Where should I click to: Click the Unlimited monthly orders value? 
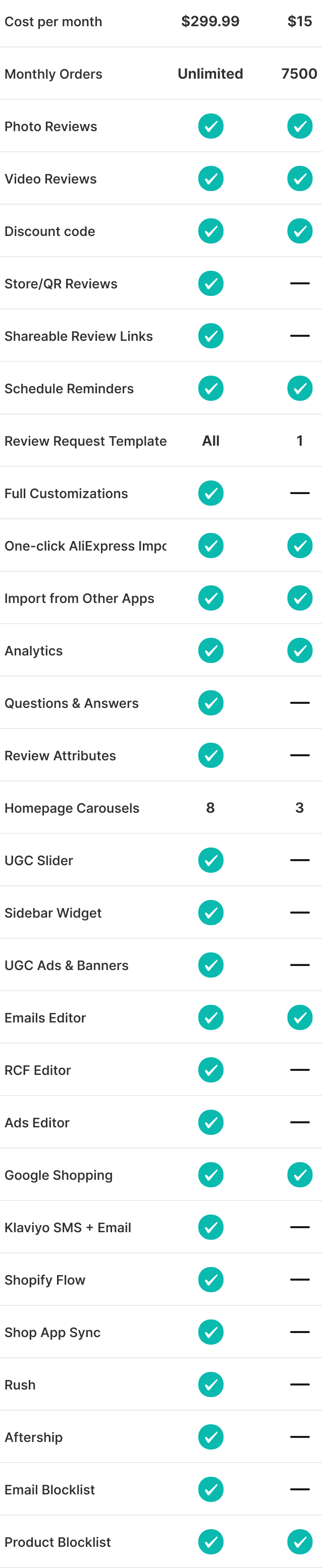[x=210, y=74]
